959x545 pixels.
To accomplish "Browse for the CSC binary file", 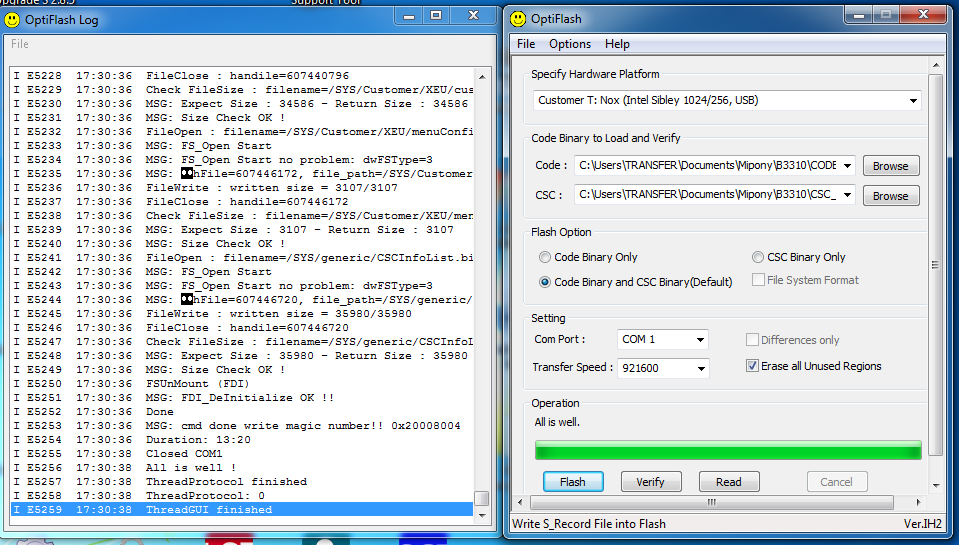I will (x=890, y=196).
